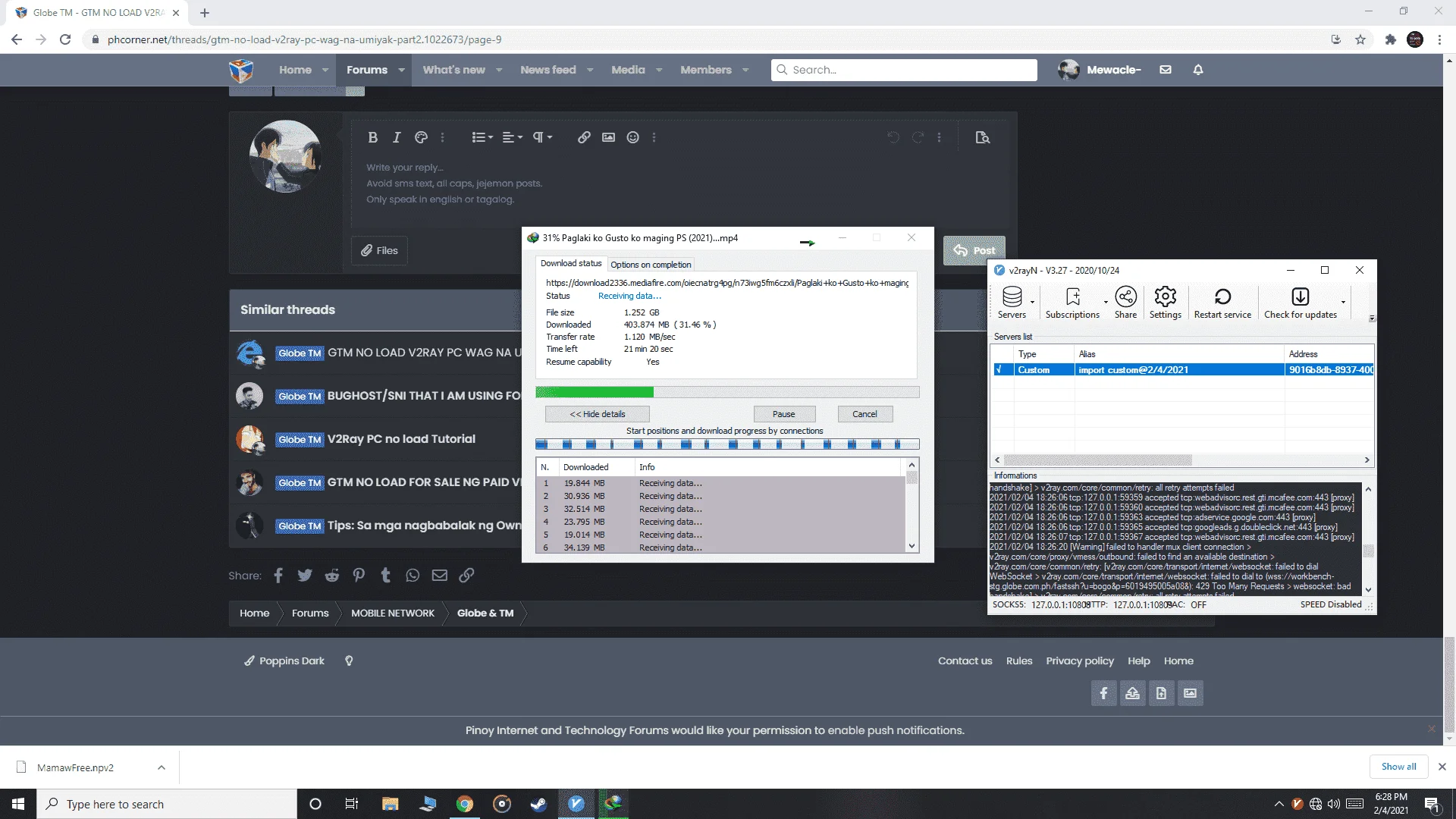1456x819 pixels.
Task: Click Windows Start button
Action: coord(18,804)
